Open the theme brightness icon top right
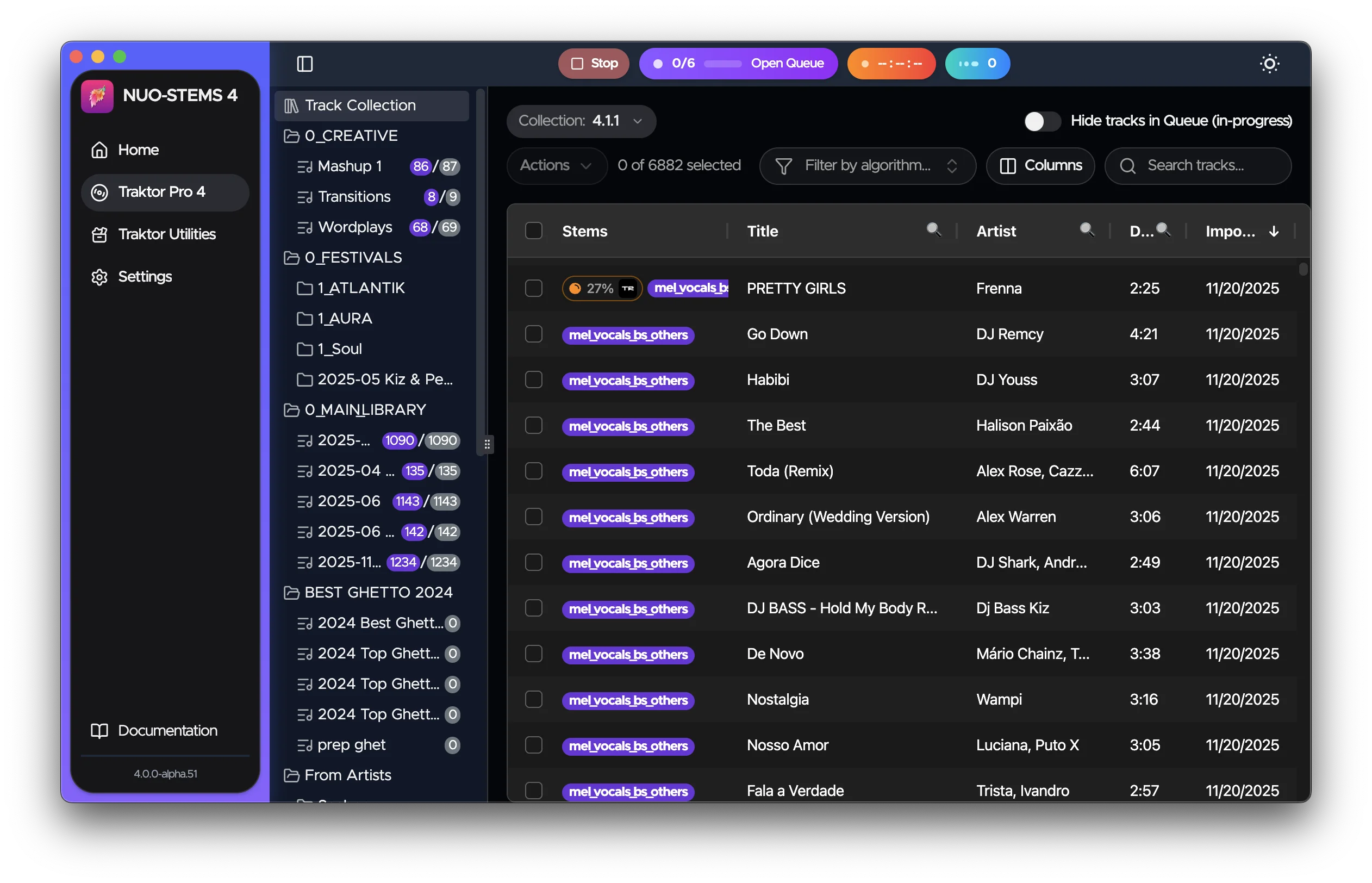This screenshot has width=1372, height=883. click(x=1270, y=63)
